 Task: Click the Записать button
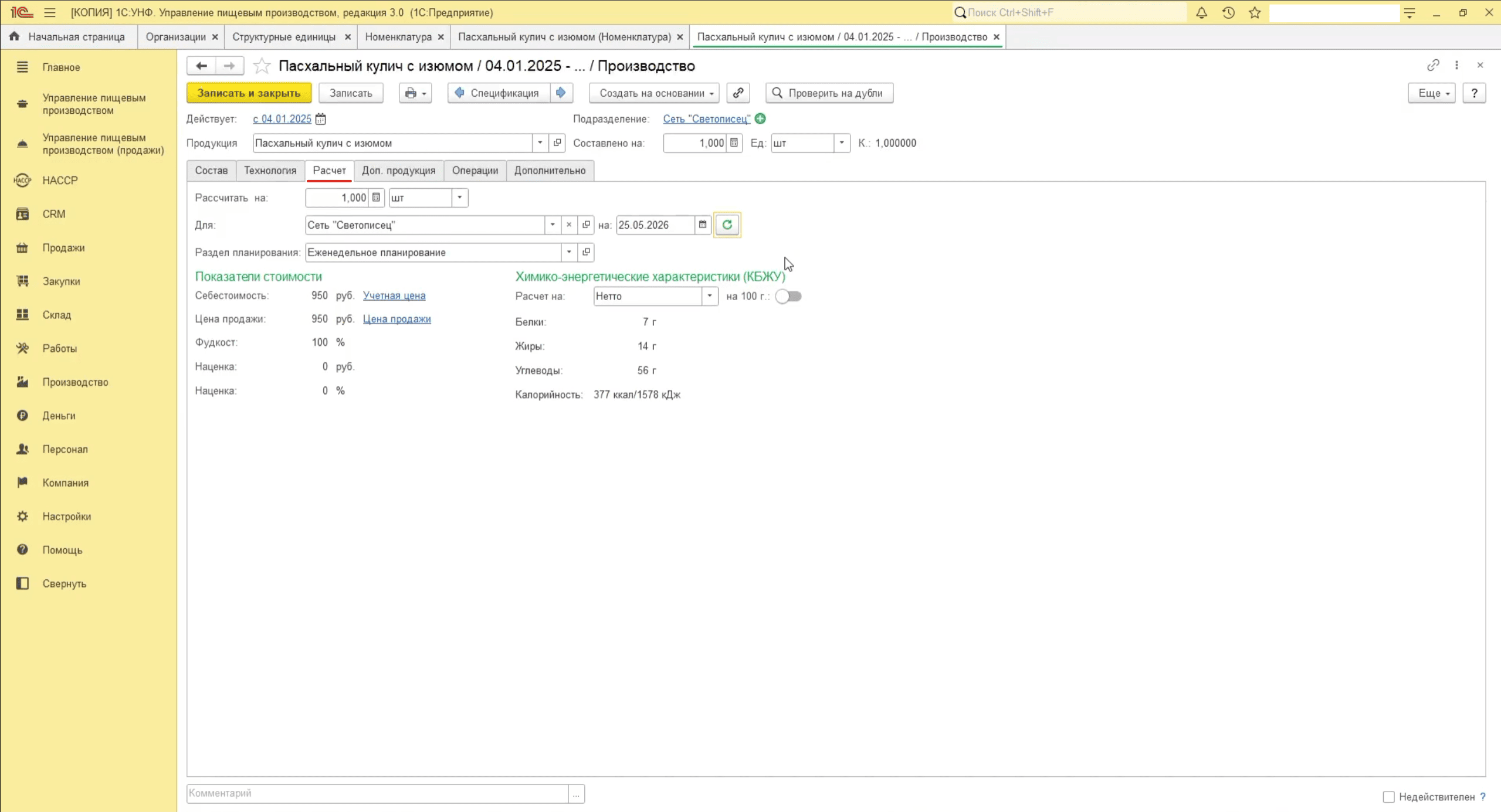(x=351, y=93)
